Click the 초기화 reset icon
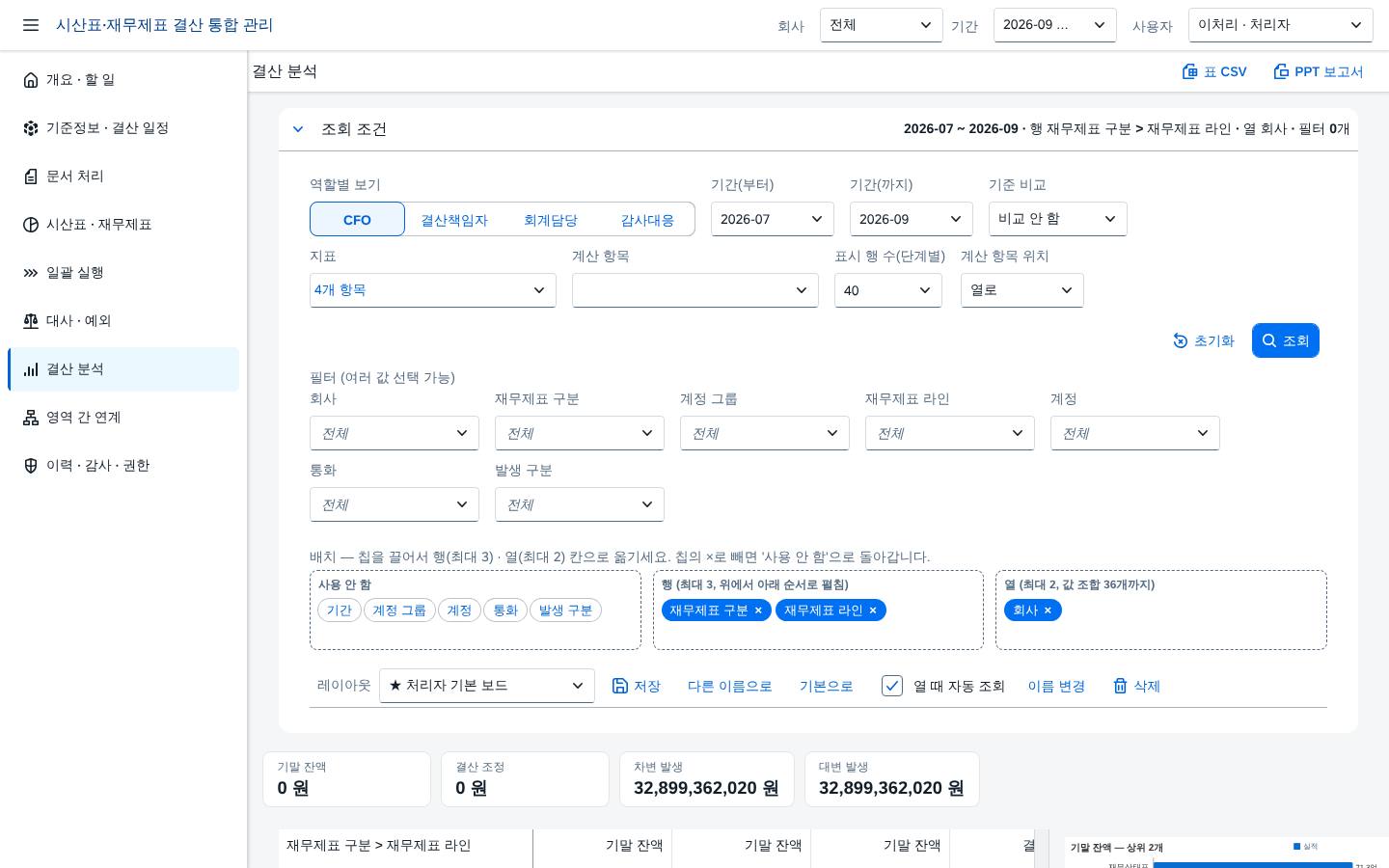 coord(1181,340)
